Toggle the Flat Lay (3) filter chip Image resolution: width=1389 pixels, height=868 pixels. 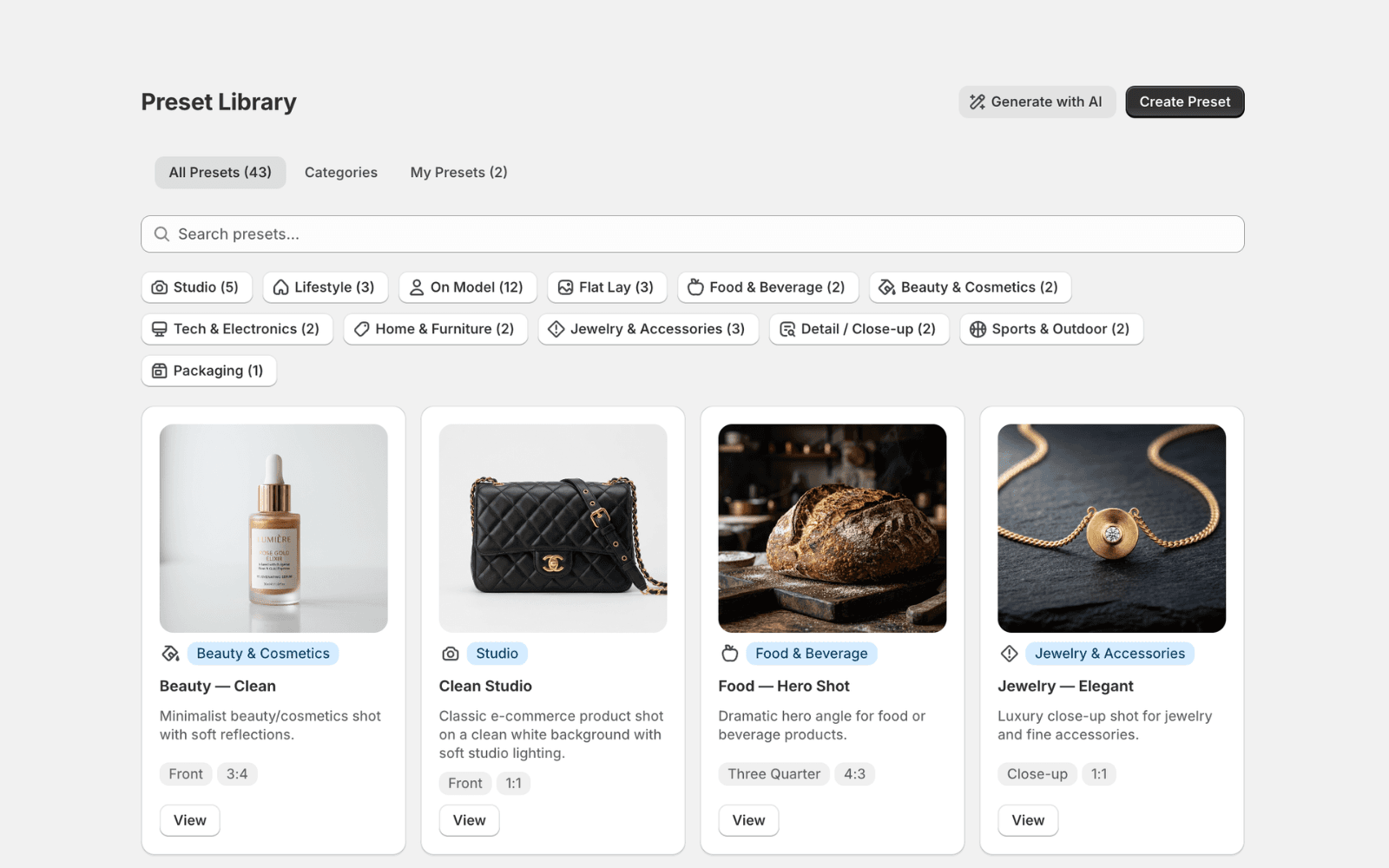click(606, 287)
